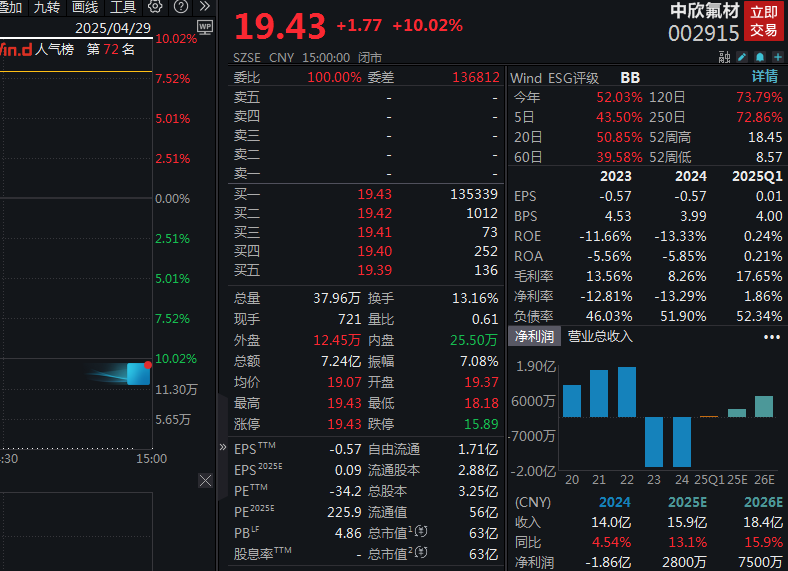The image size is (788, 571).
Task: Click the 跌停 limit-down price 15.89
Action: point(481,424)
